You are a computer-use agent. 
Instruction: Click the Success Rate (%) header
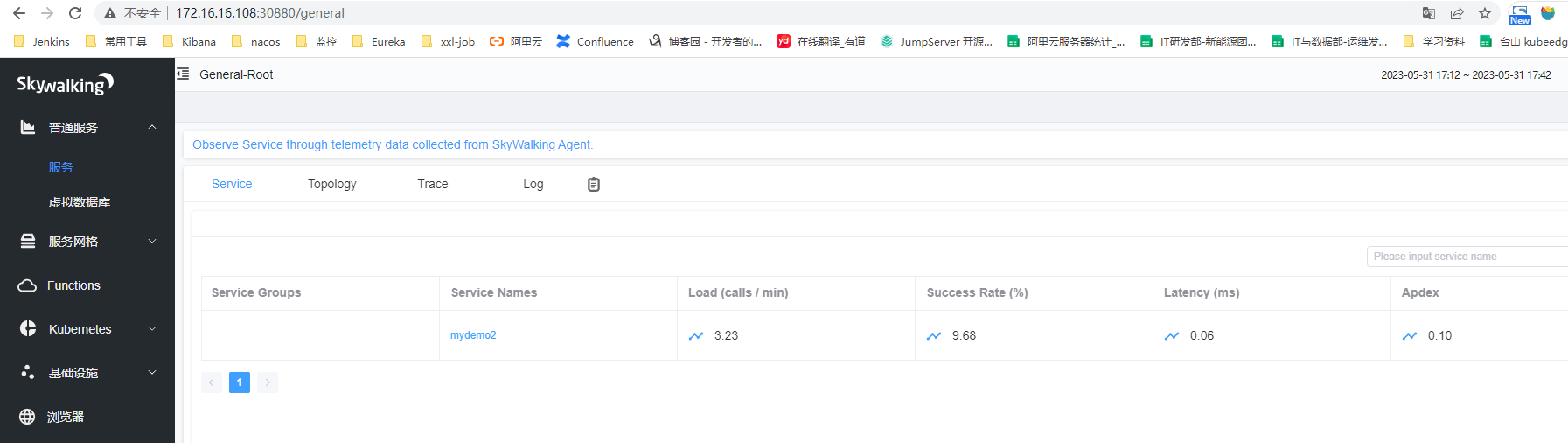[x=977, y=292]
